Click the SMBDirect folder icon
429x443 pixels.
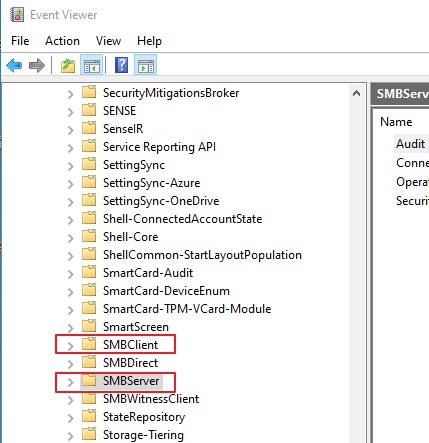pos(89,362)
